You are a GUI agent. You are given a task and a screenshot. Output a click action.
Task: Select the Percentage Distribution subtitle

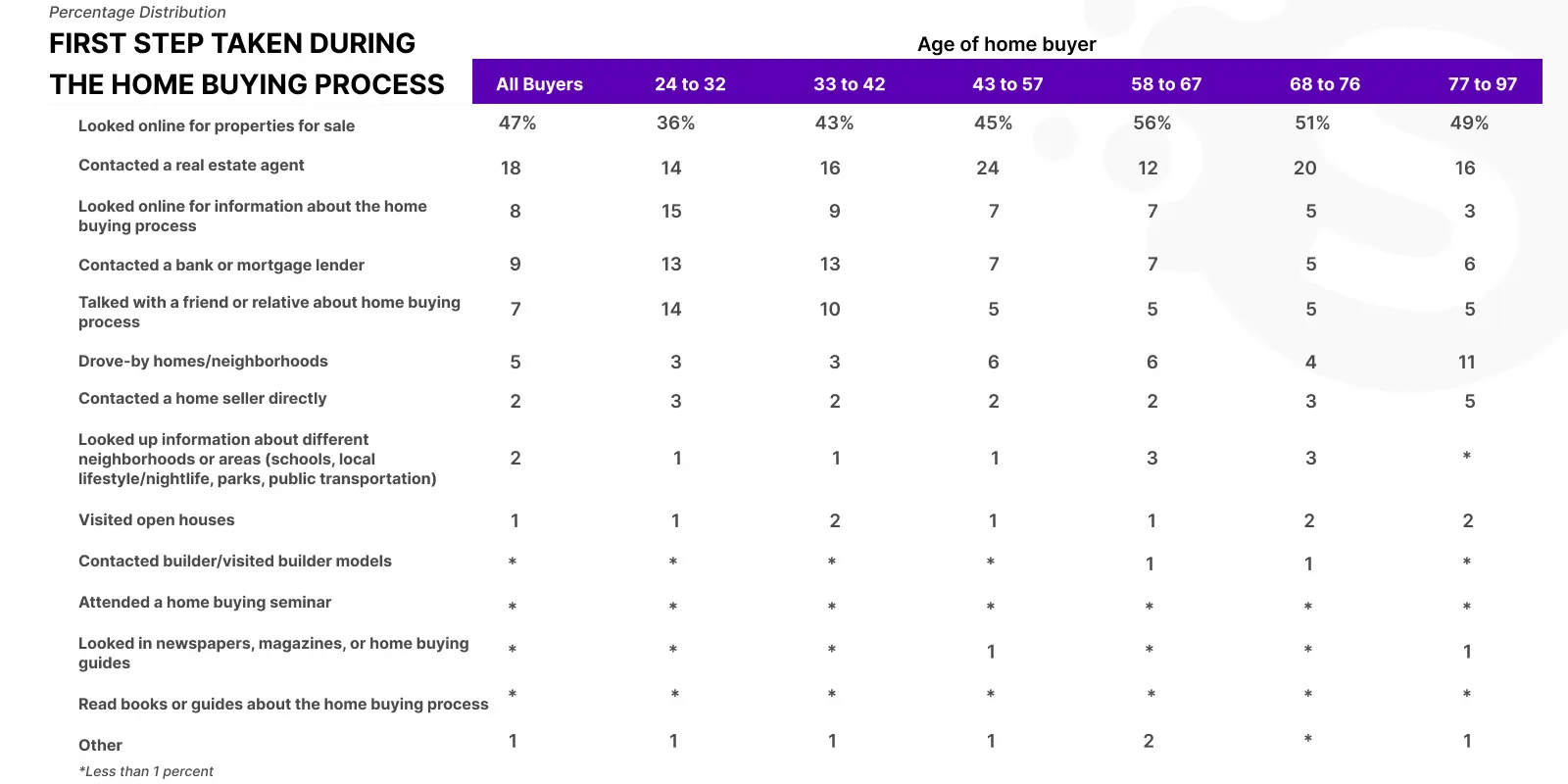point(137,12)
